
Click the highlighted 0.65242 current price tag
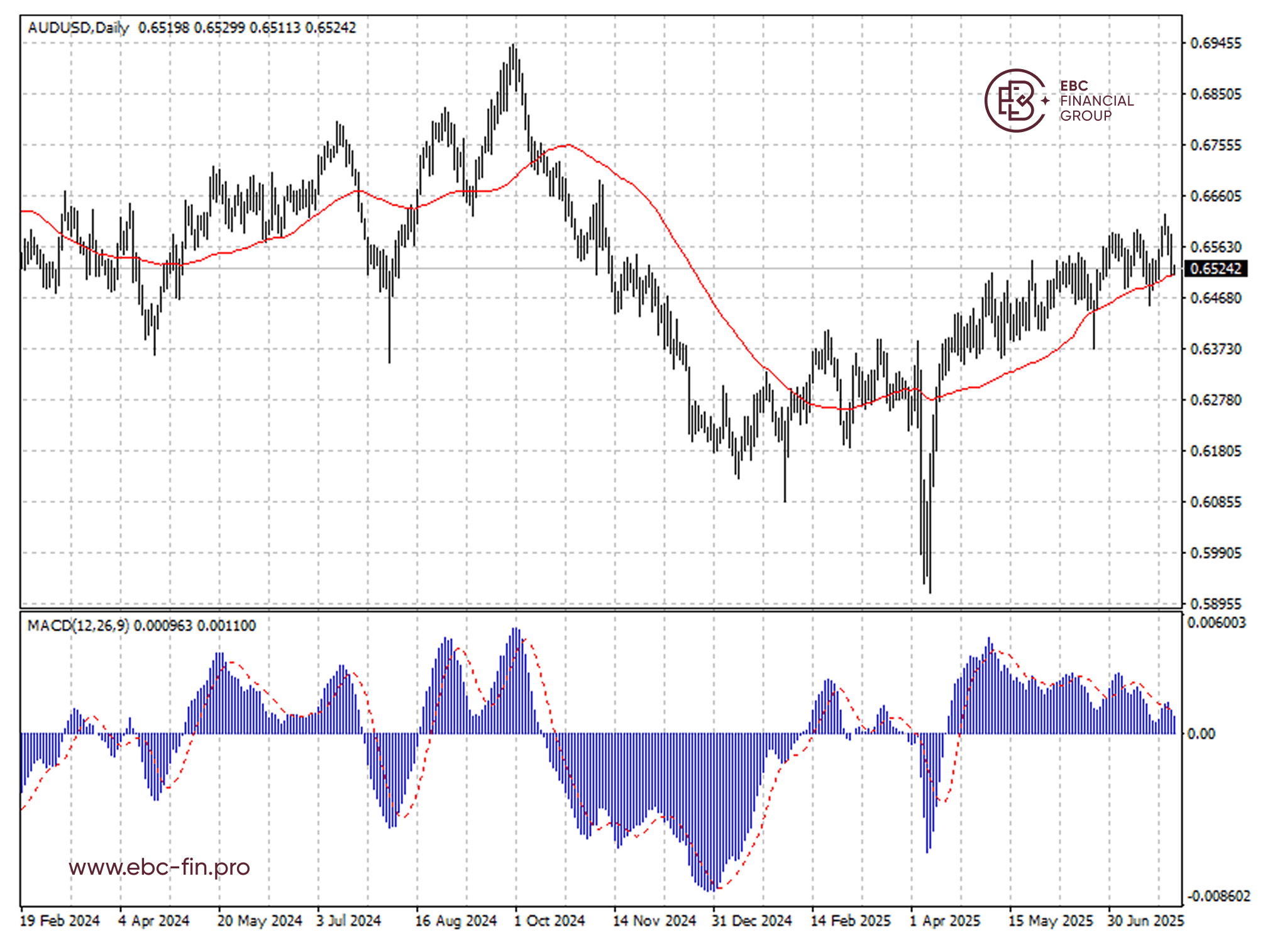(1215, 269)
